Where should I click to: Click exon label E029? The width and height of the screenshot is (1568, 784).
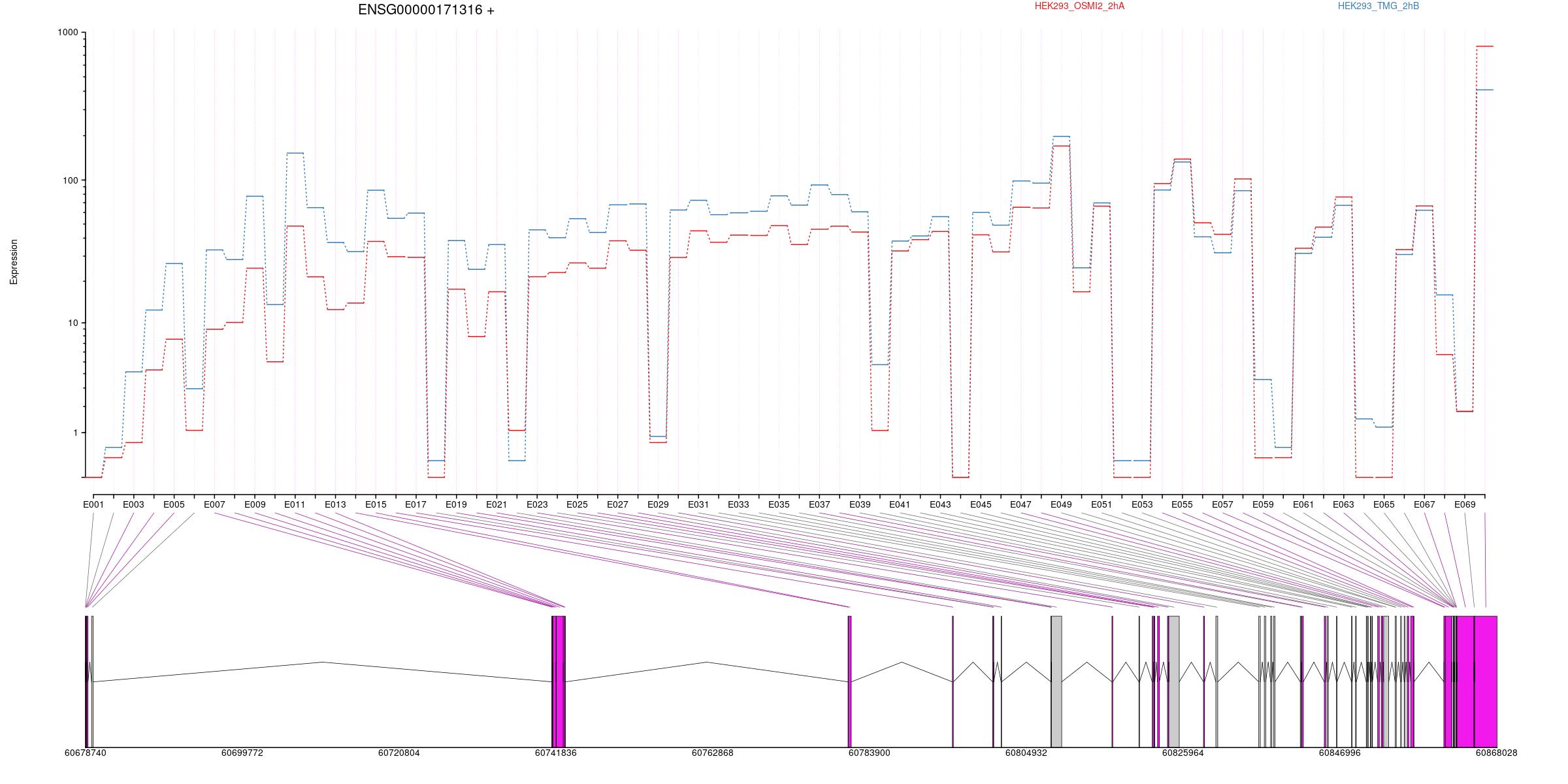[x=658, y=504]
